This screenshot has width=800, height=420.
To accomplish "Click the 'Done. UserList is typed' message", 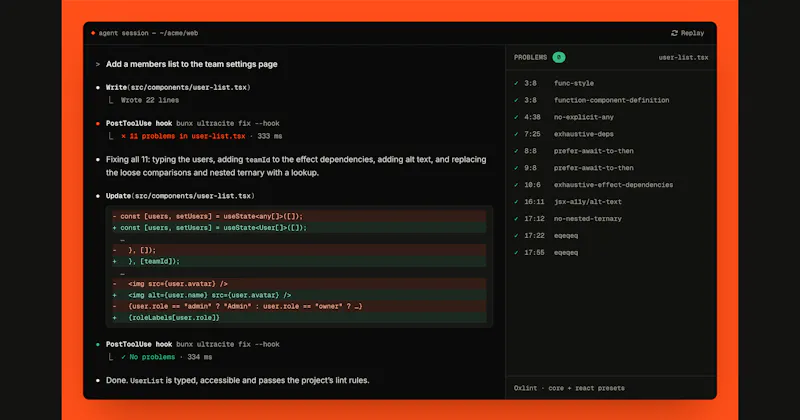I will click(x=237, y=381).
